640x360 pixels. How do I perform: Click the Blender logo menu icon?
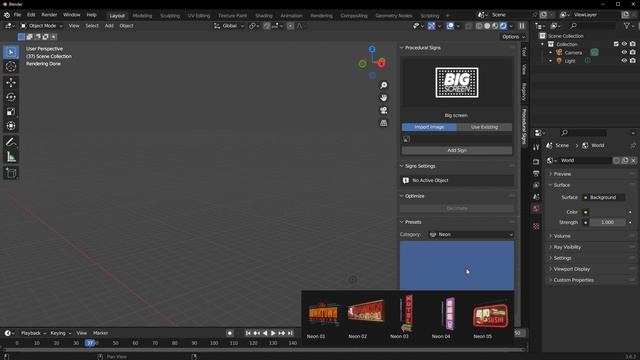tap(7, 15)
